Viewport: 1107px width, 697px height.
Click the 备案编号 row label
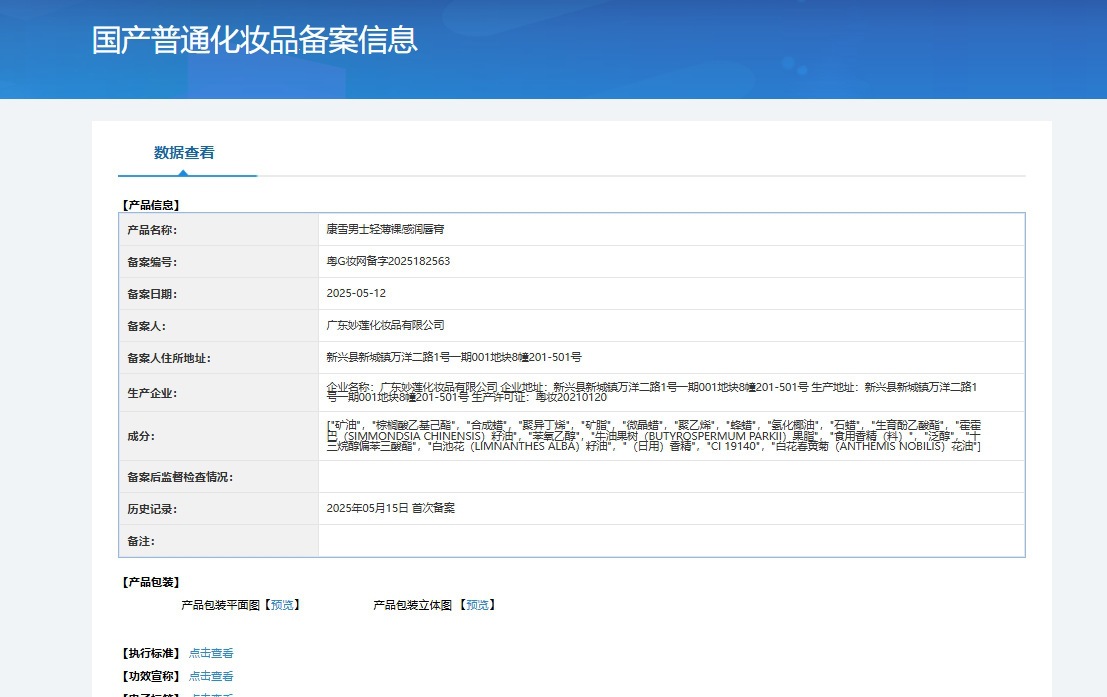click(x=152, y=262)
